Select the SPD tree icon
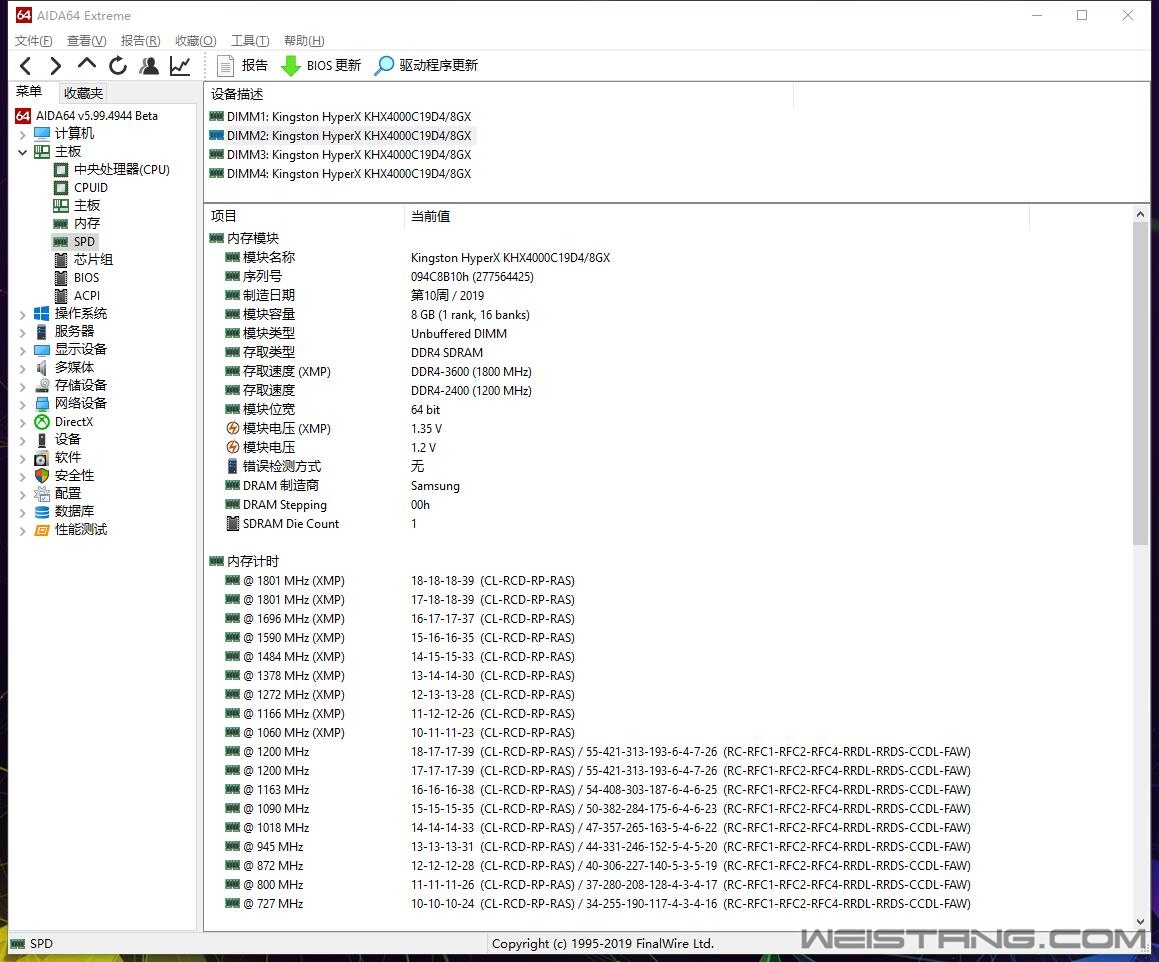The image size is (1159, 962). click(x=61, y=242)
